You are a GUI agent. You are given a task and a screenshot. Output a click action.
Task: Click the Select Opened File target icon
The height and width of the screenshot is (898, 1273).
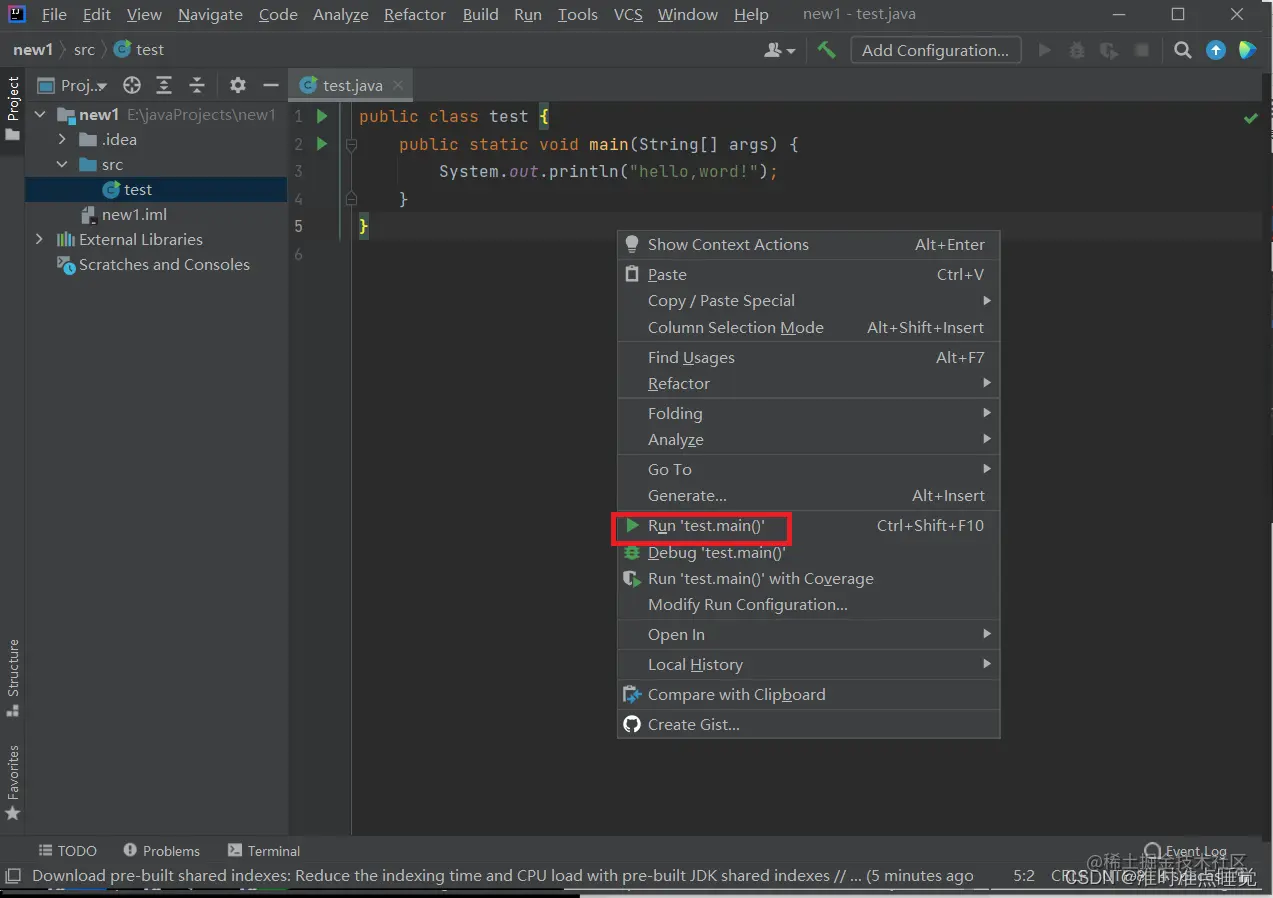coord(132,85)
